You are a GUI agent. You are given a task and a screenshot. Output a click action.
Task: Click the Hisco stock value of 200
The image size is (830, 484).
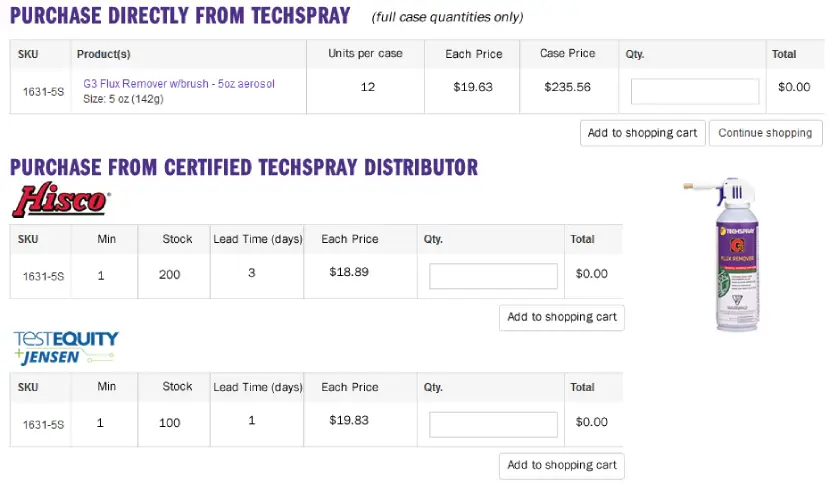(x=170, y=274)
